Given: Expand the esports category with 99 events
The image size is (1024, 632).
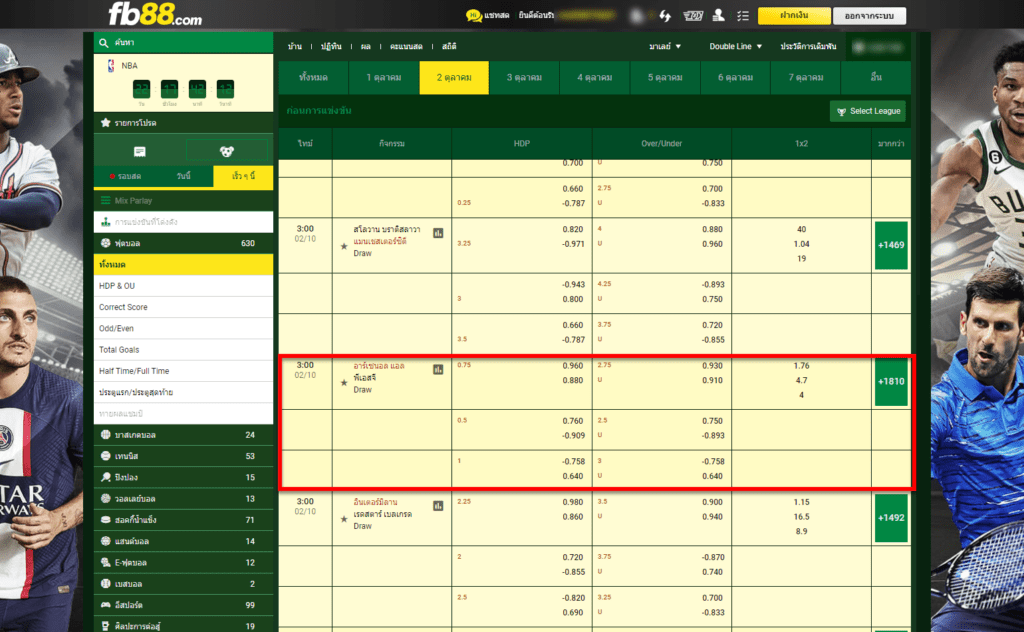Looking at the screenshot, I should coord(184,605).
